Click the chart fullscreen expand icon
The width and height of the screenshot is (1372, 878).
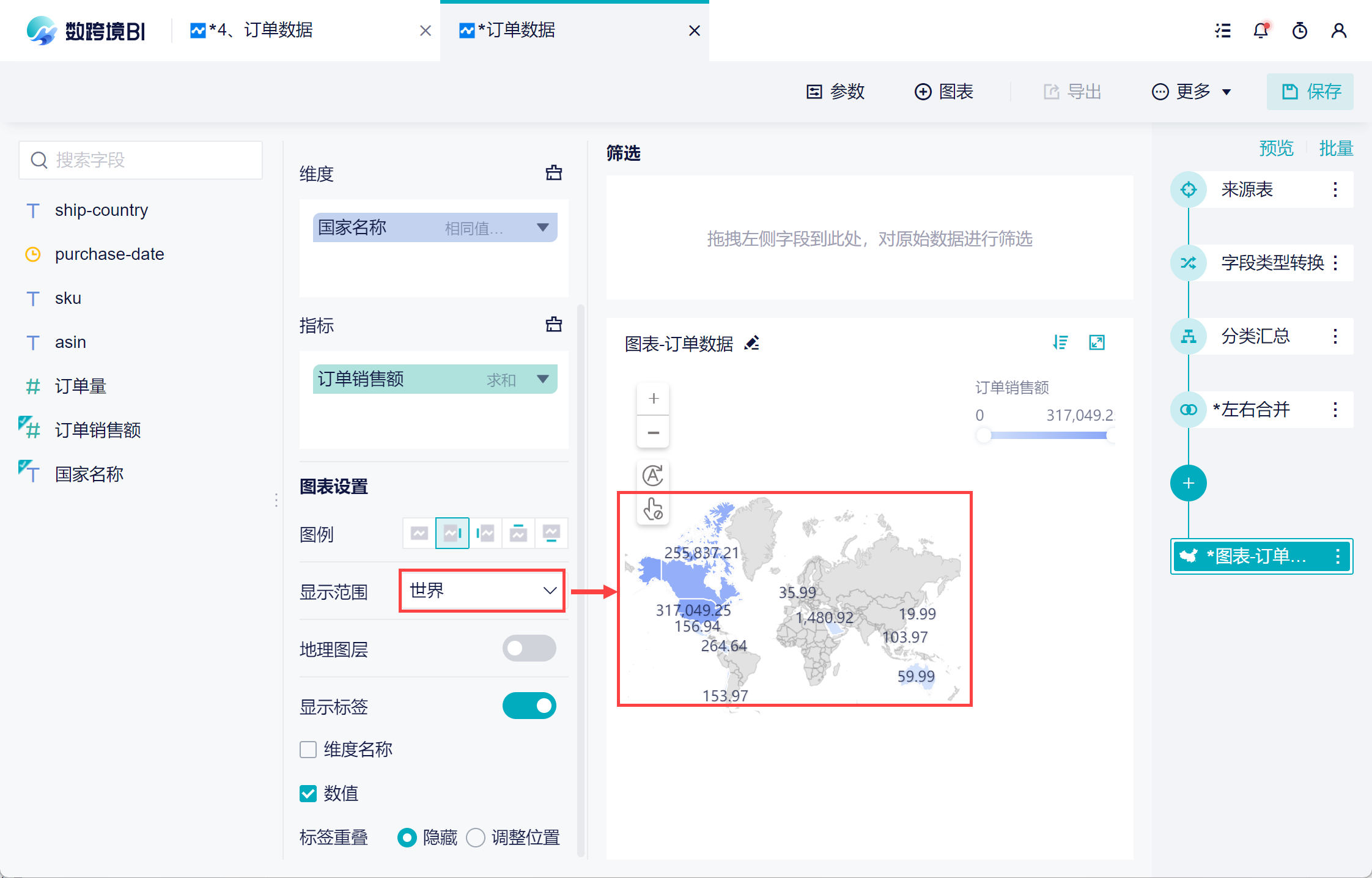[x=1097, y=342]
